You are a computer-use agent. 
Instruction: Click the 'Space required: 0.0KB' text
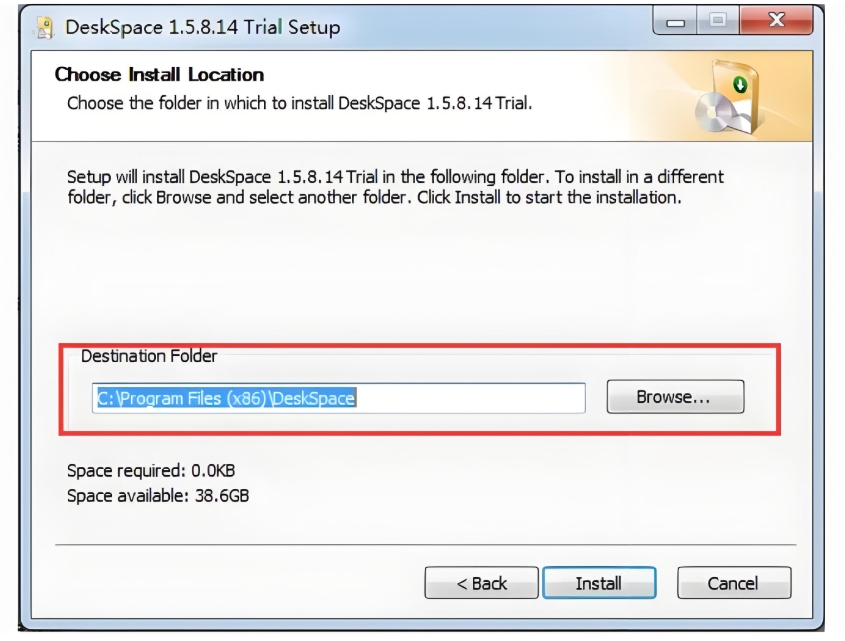[x=151, y=470]
